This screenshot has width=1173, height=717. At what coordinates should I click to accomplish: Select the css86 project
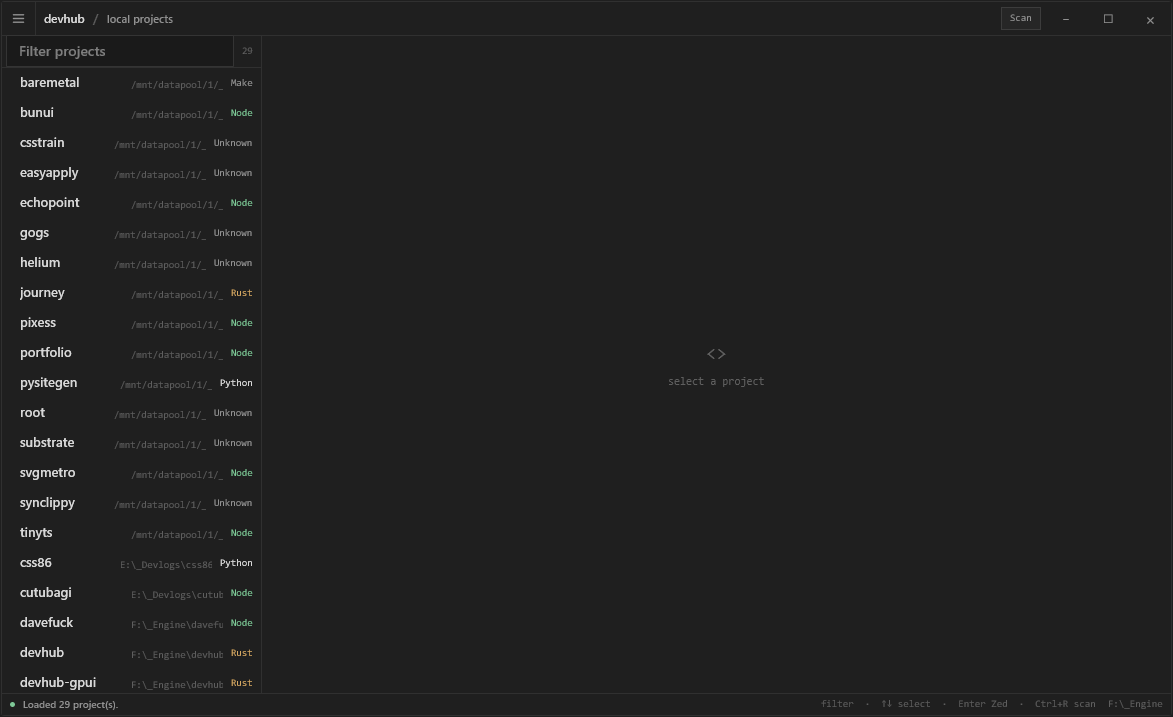click(132, 562)
